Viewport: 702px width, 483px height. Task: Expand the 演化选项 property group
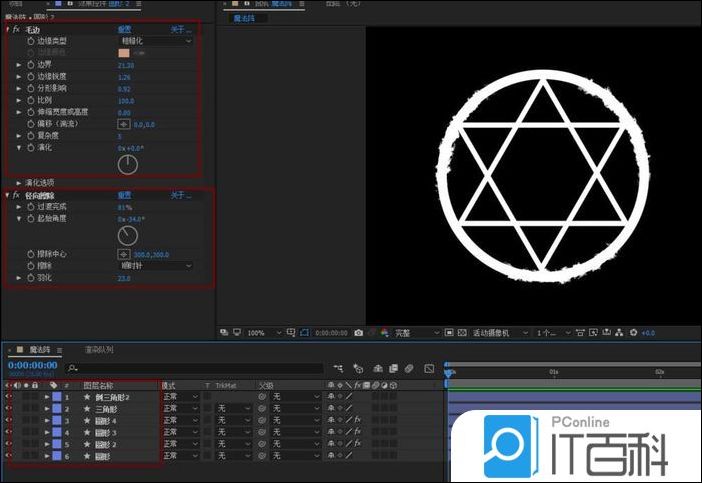point(19,183)
